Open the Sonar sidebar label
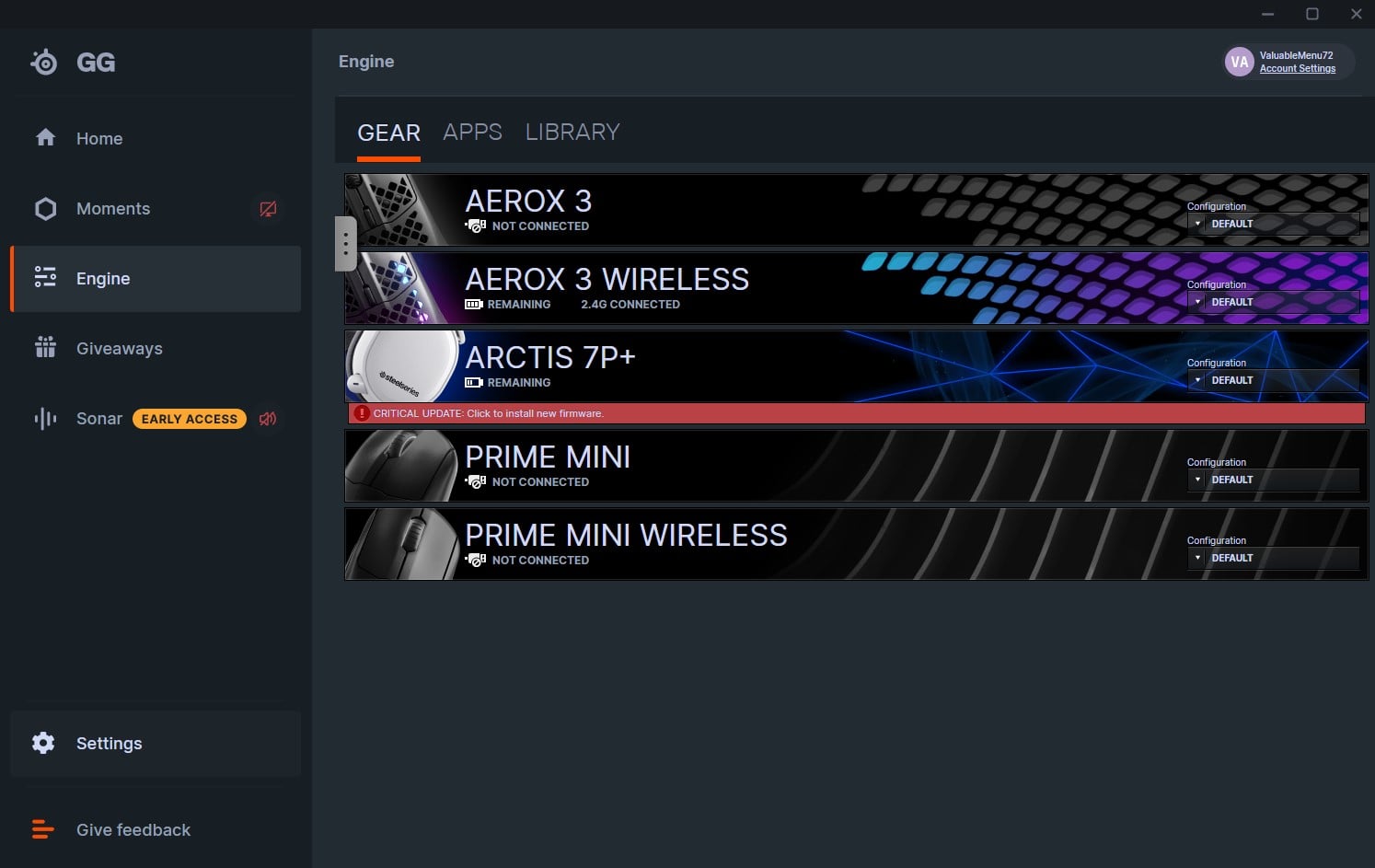Screen dimensions: 1375x868 (x=99, y=419)
